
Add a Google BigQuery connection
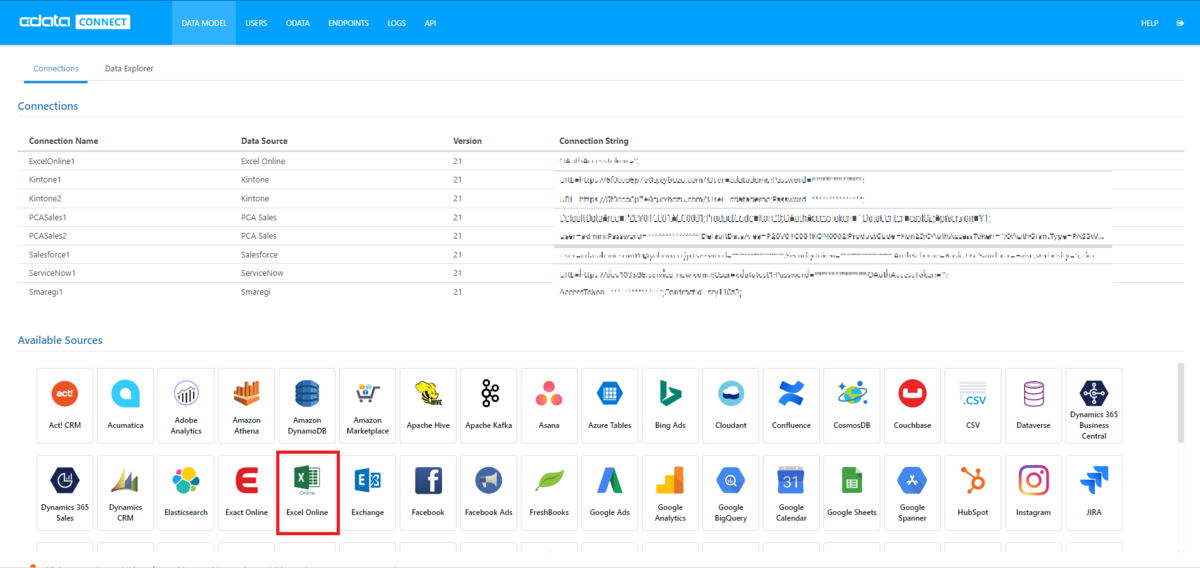(731, 493)
